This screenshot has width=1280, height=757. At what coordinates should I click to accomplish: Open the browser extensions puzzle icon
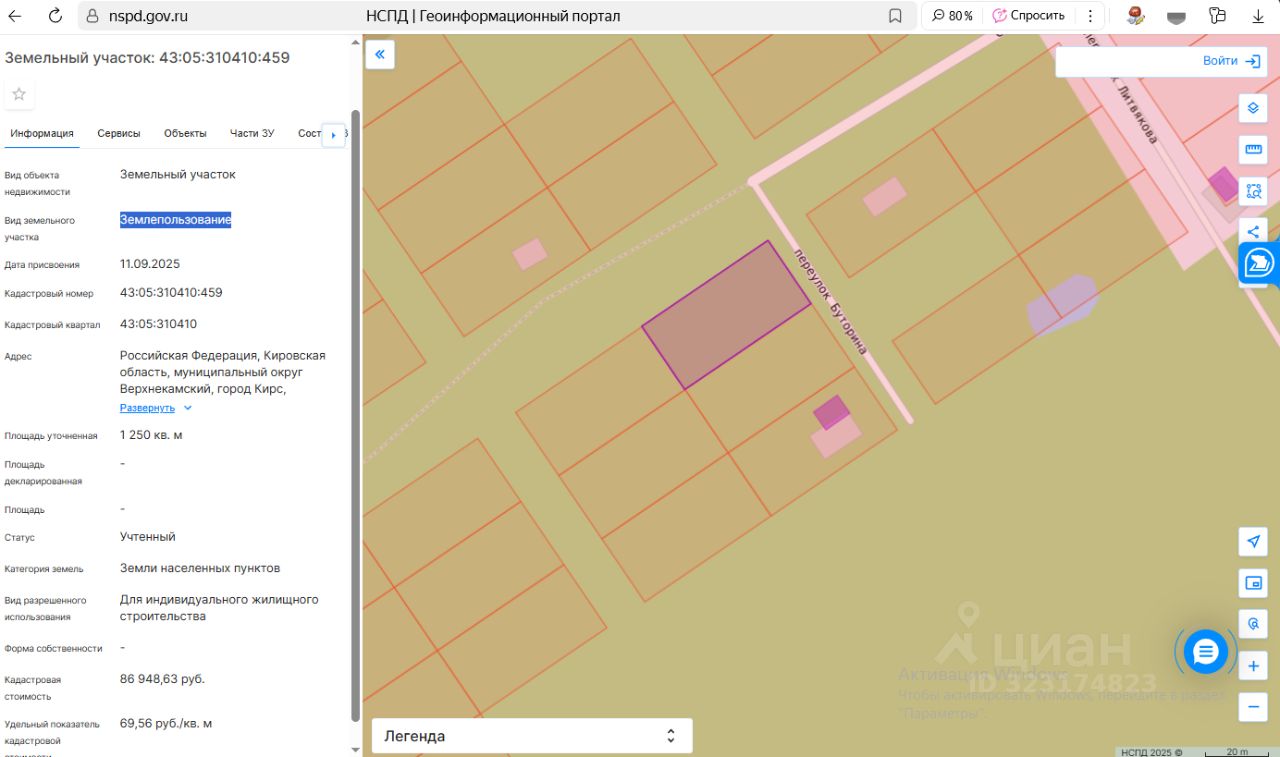[1217, 16]
